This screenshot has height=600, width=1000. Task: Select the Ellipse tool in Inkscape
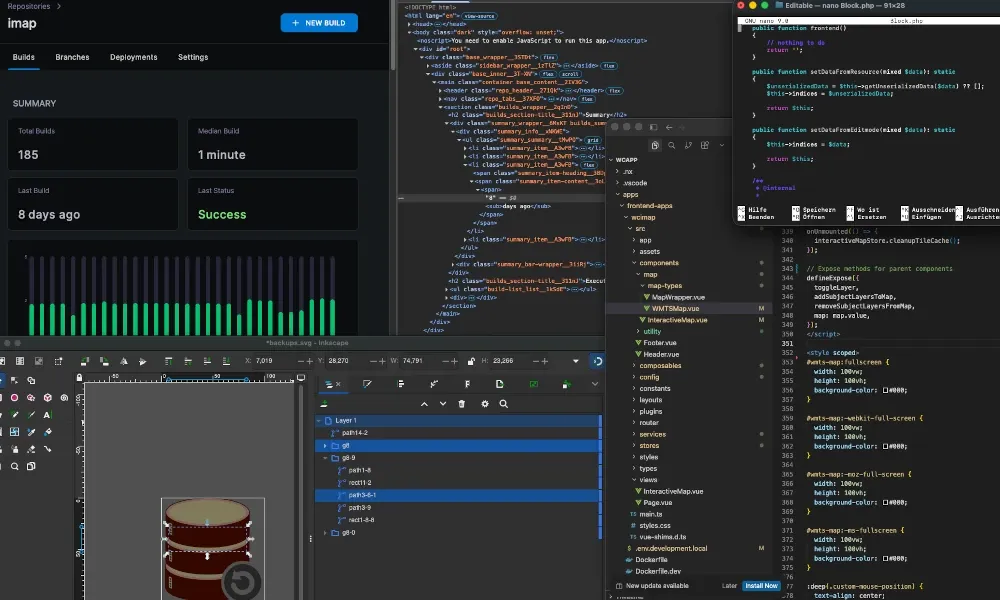click(x=14, y=398)
